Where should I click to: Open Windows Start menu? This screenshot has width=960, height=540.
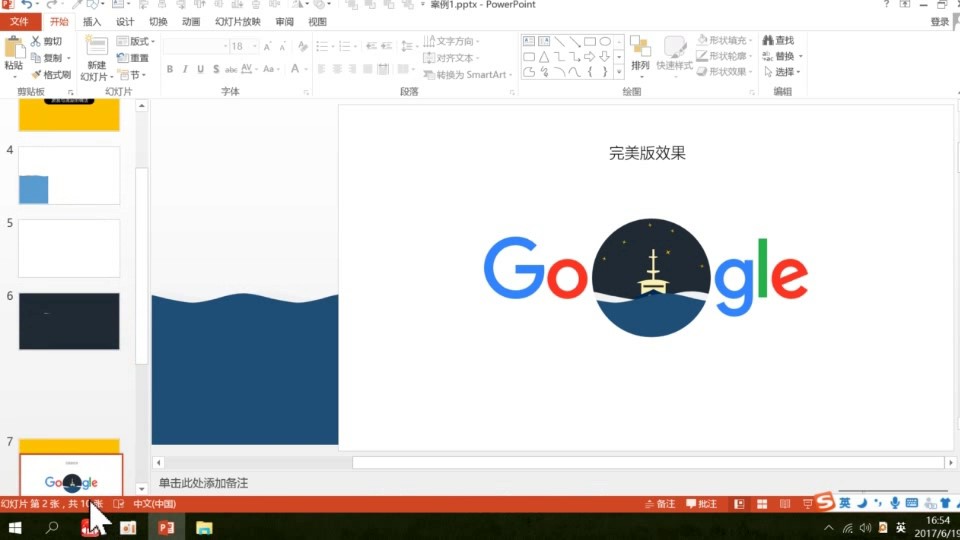(x=15, y=527)
